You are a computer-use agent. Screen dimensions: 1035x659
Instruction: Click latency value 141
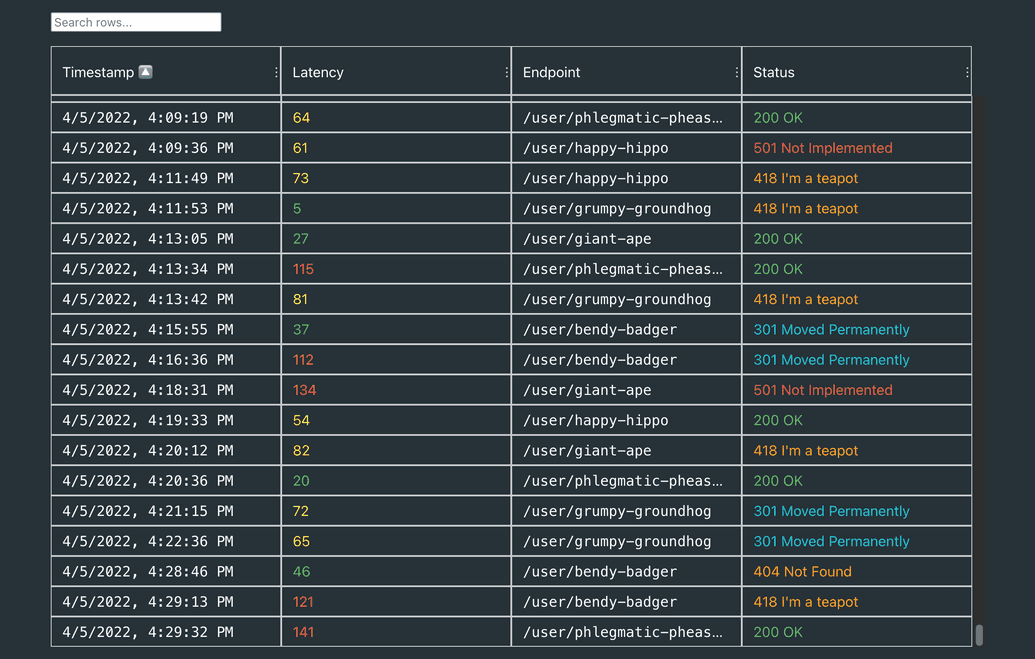coord(303,632)
